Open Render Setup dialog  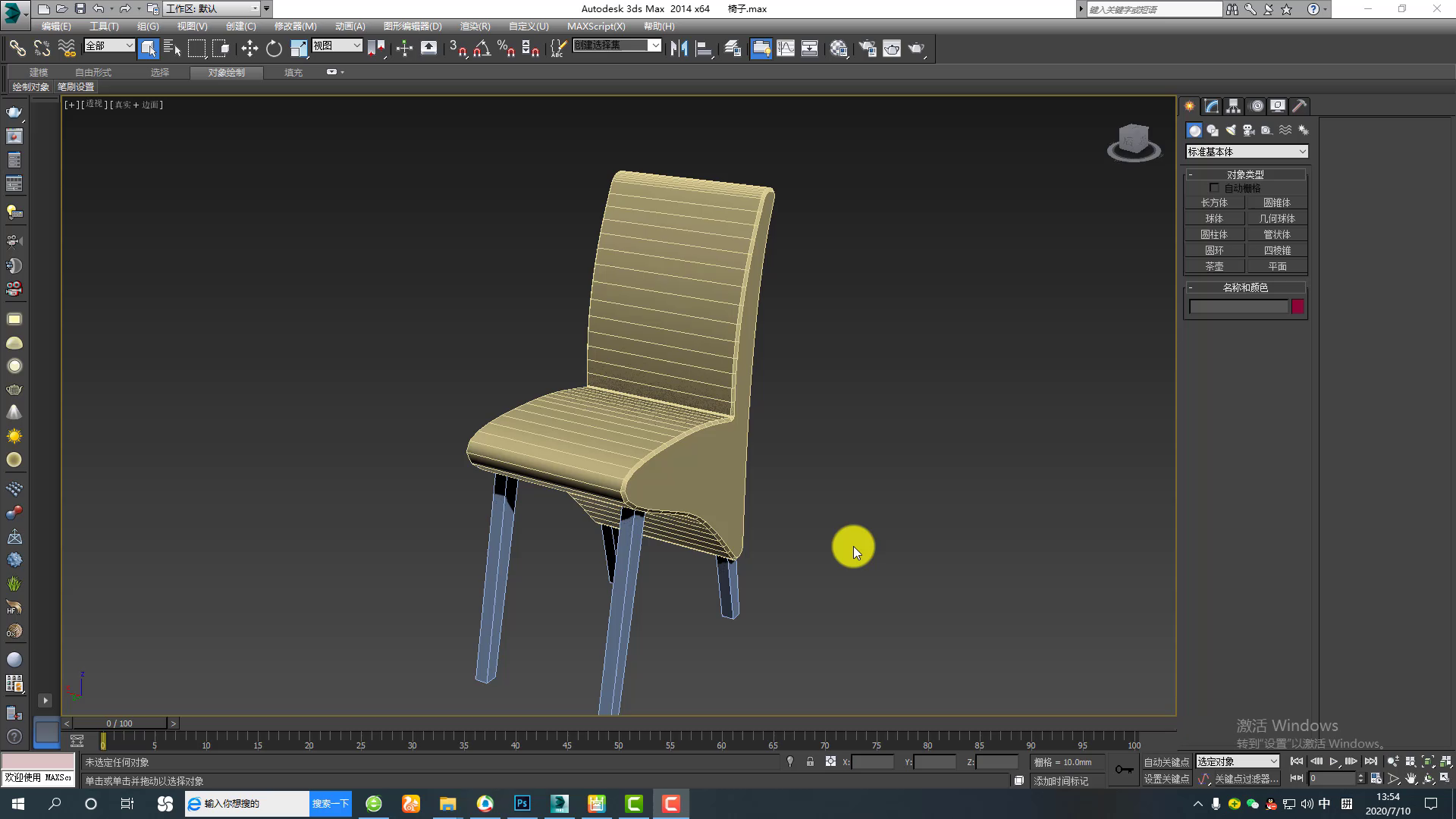(868, 49)
